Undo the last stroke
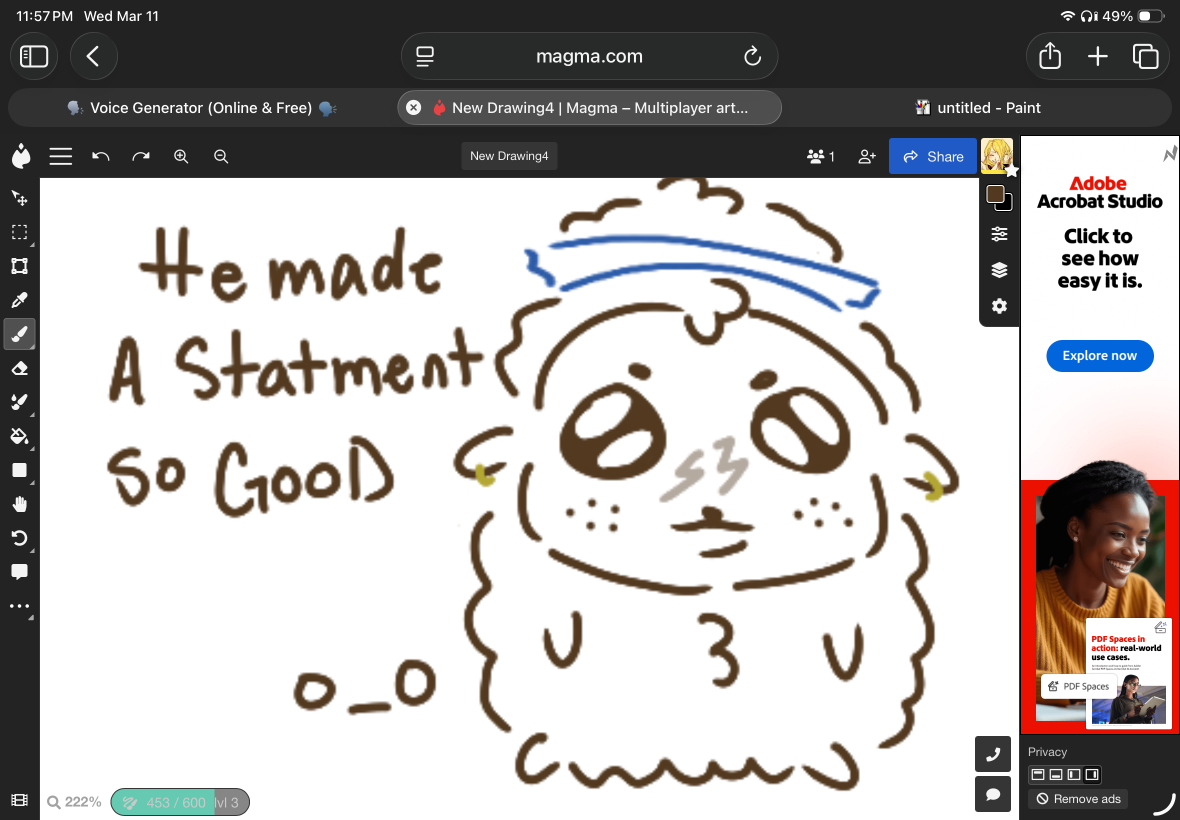 pos(100,156)
